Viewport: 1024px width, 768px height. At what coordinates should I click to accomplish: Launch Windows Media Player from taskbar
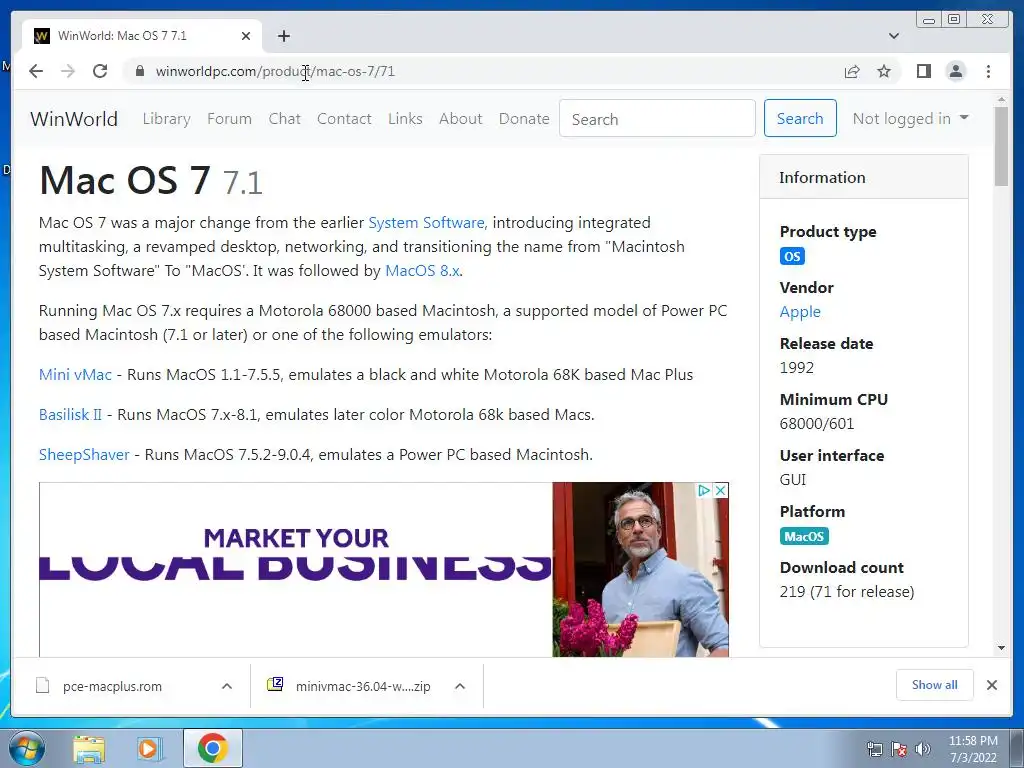pyautogui.click(x=149, y=748)
